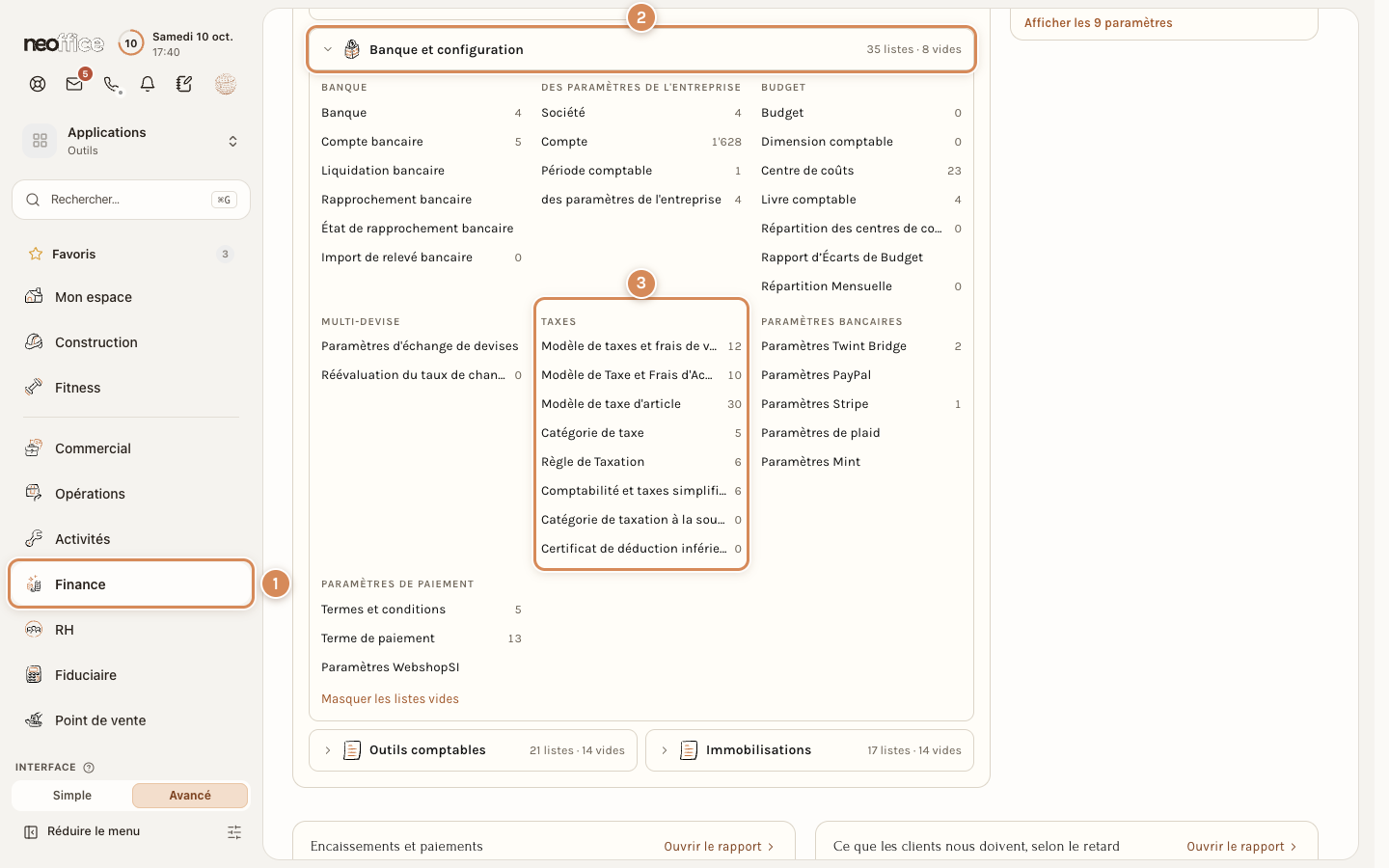The width and height of the screenshot is (1389, 868).
Task: Open the notebook with pencil icon
Action: point(184,84)
